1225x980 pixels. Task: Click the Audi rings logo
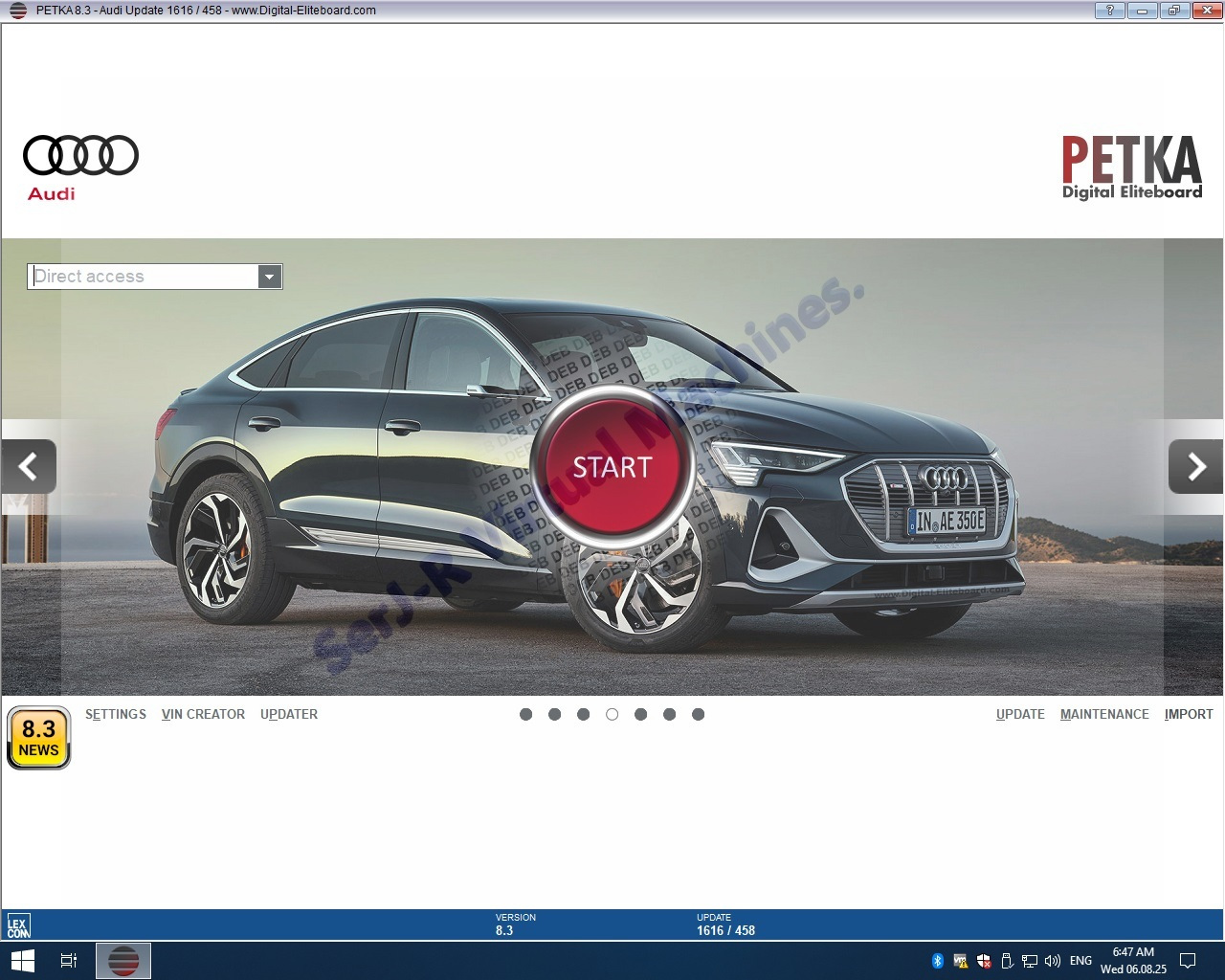coord(80,156)
